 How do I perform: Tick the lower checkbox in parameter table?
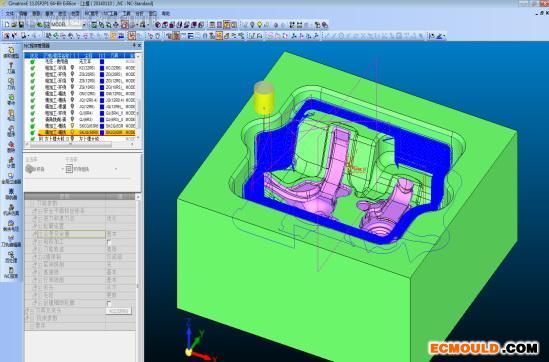109,303
